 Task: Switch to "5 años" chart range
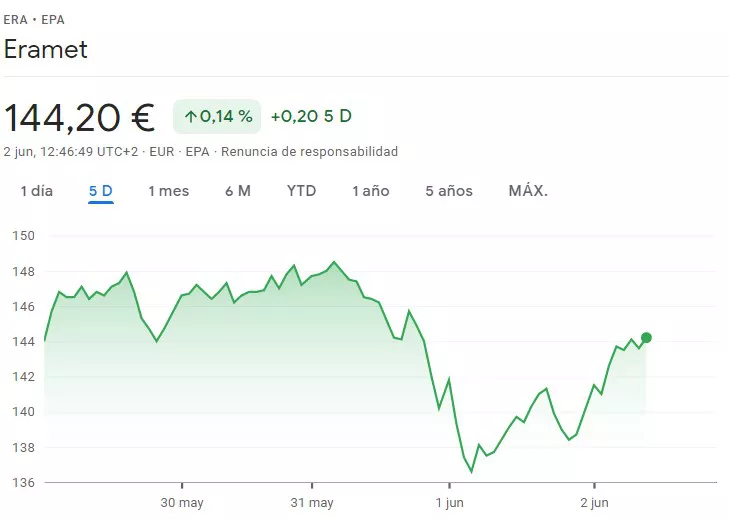[448, 191]
